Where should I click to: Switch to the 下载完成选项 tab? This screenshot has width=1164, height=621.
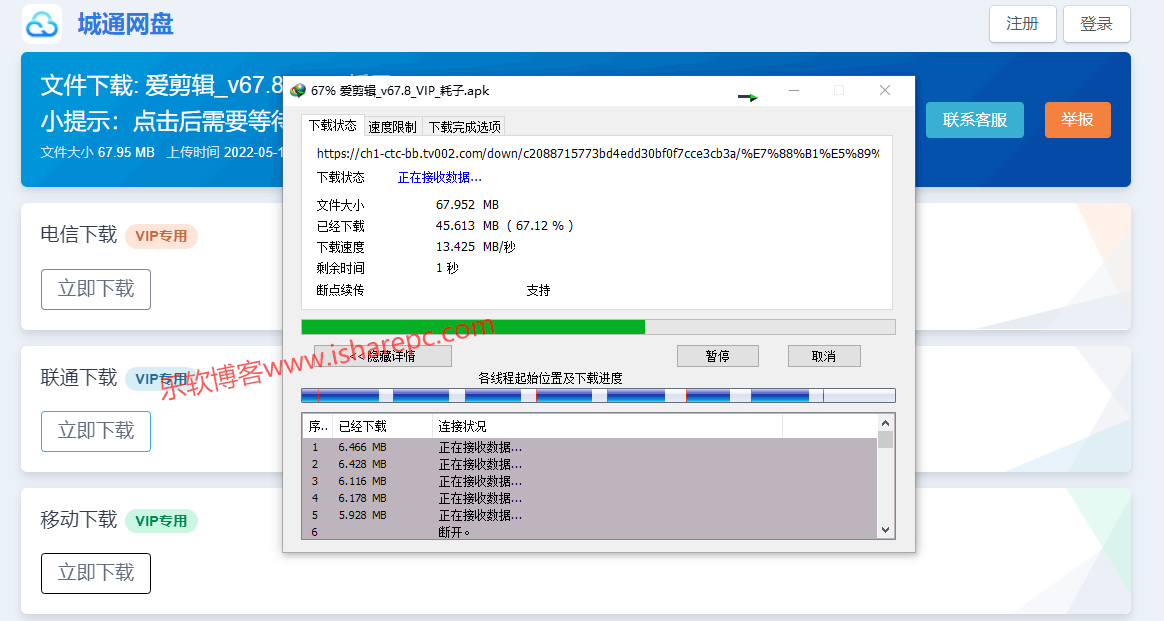(x=465, y=127)
